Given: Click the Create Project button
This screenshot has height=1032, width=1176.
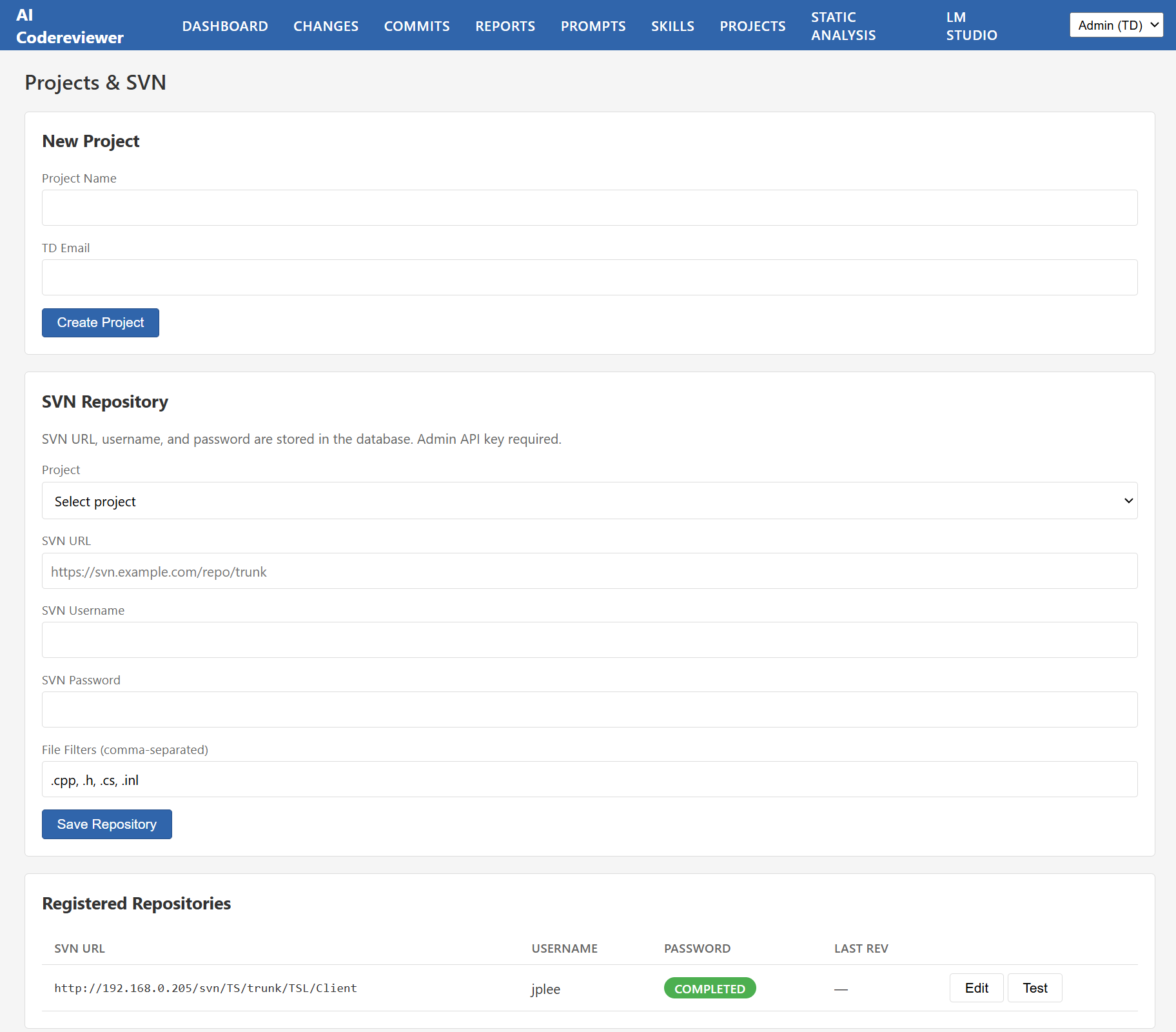Looking at the screenshot, I should (x=101, y=322).
